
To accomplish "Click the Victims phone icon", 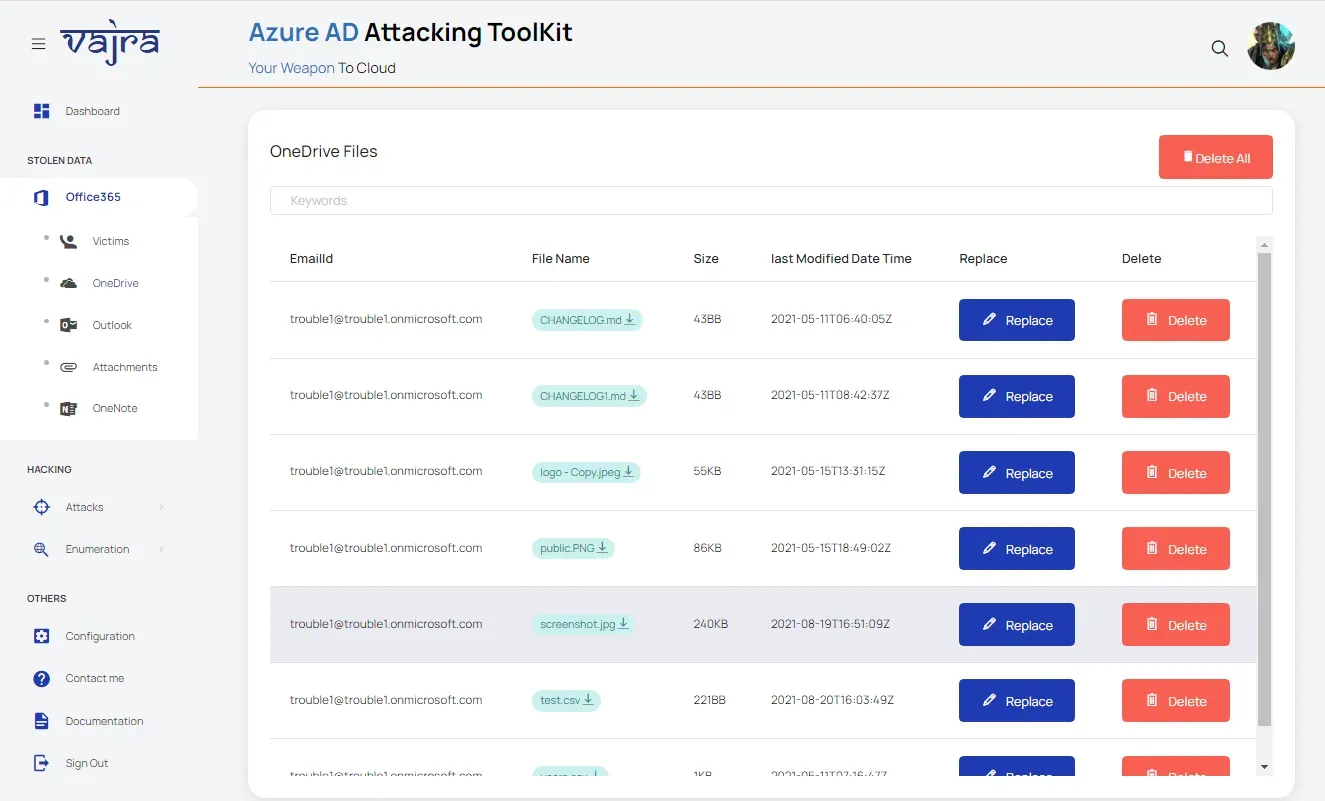I will click(68, 241).
